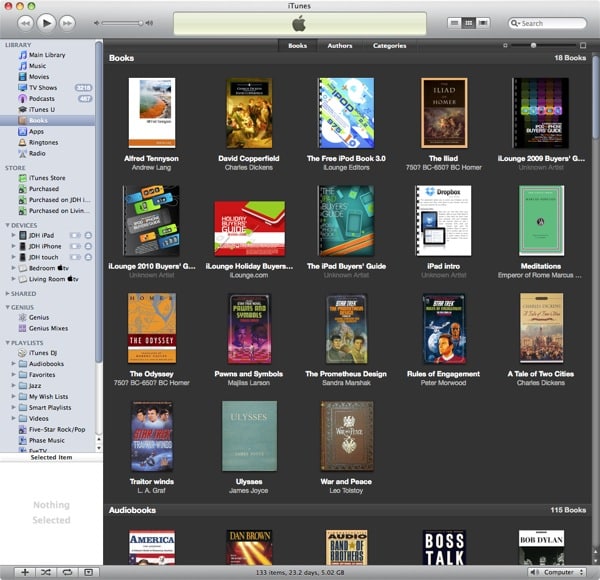Click in the Search field
600x580 pixels.
[547, 23]
